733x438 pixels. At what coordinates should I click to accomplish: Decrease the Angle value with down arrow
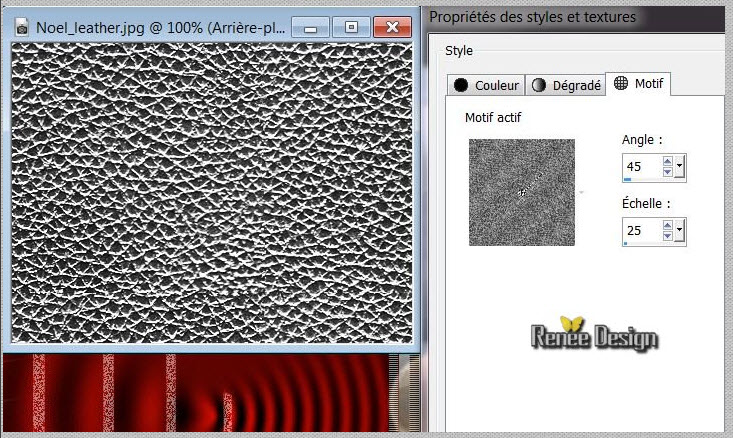[668, 172]
